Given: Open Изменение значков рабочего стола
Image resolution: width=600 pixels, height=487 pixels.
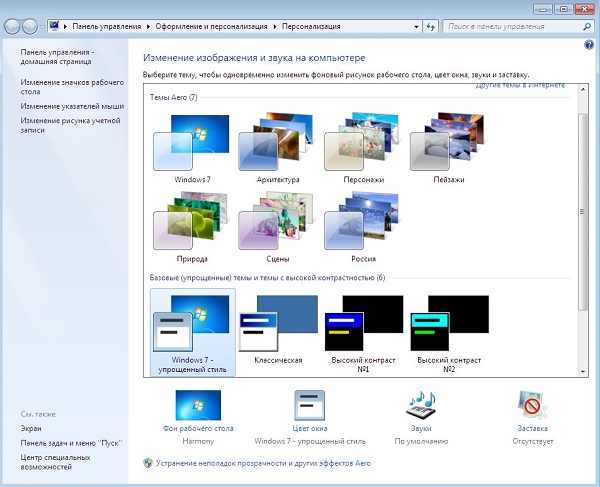Looking at the screenshot, I should (x=72, y=87).
